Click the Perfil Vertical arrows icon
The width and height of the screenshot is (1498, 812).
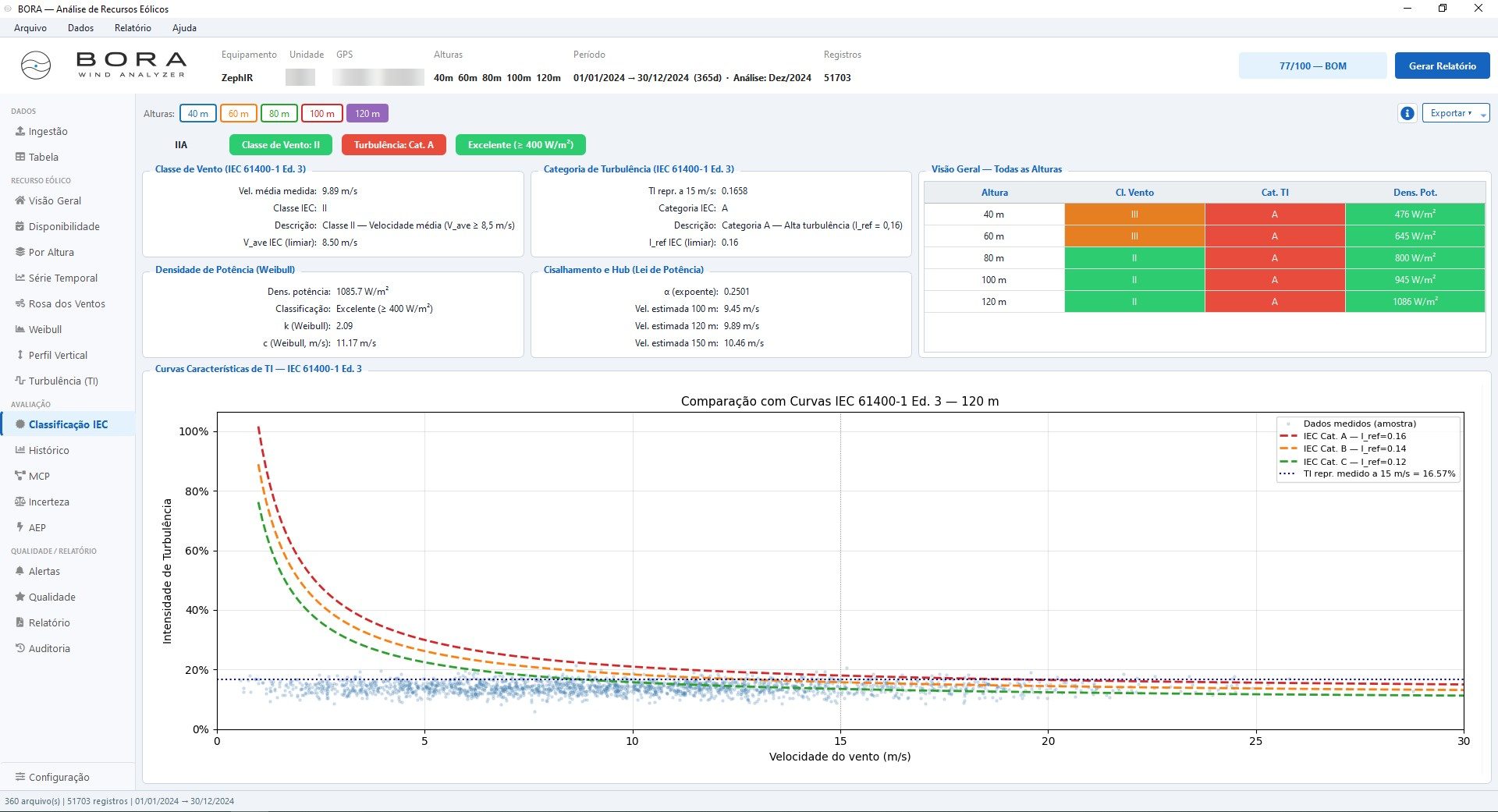(20, 355)
